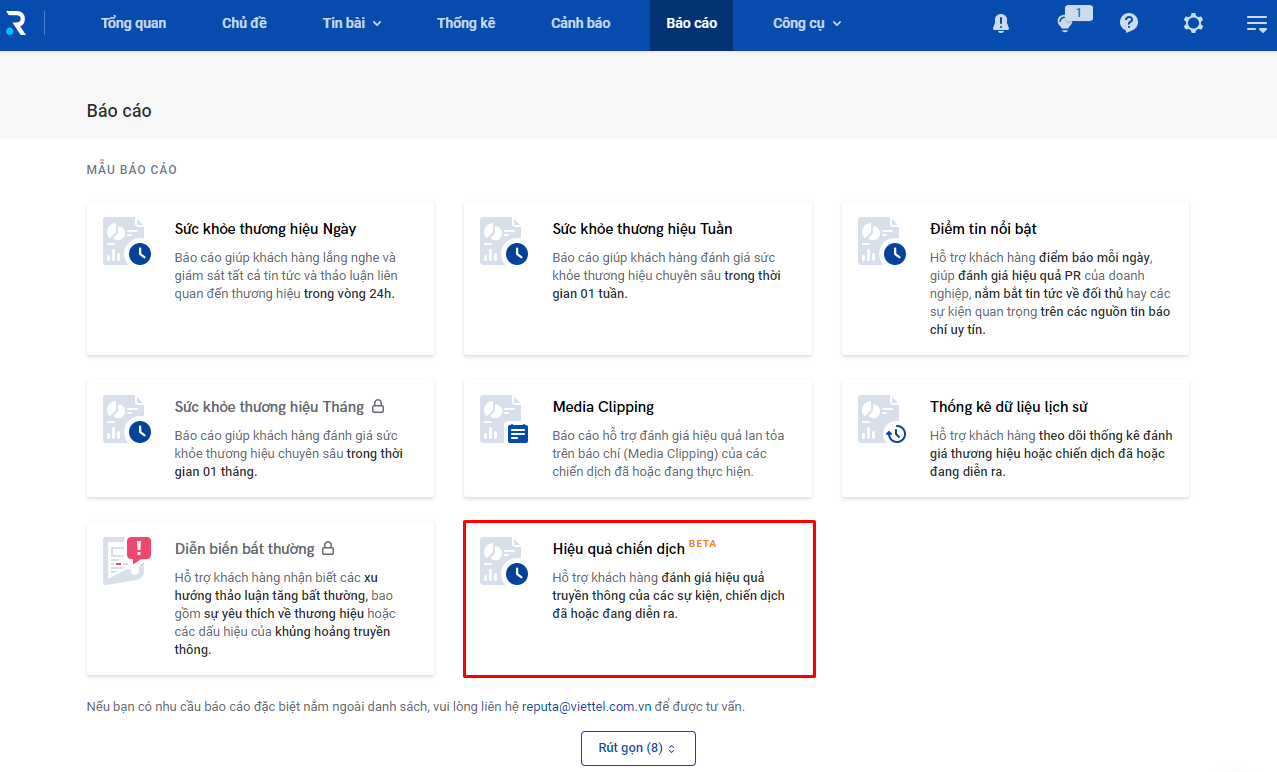Collapse list with Rút gọn (8) button
Image resolution: width=1277 pixels, height=772 pixels.
638,748
